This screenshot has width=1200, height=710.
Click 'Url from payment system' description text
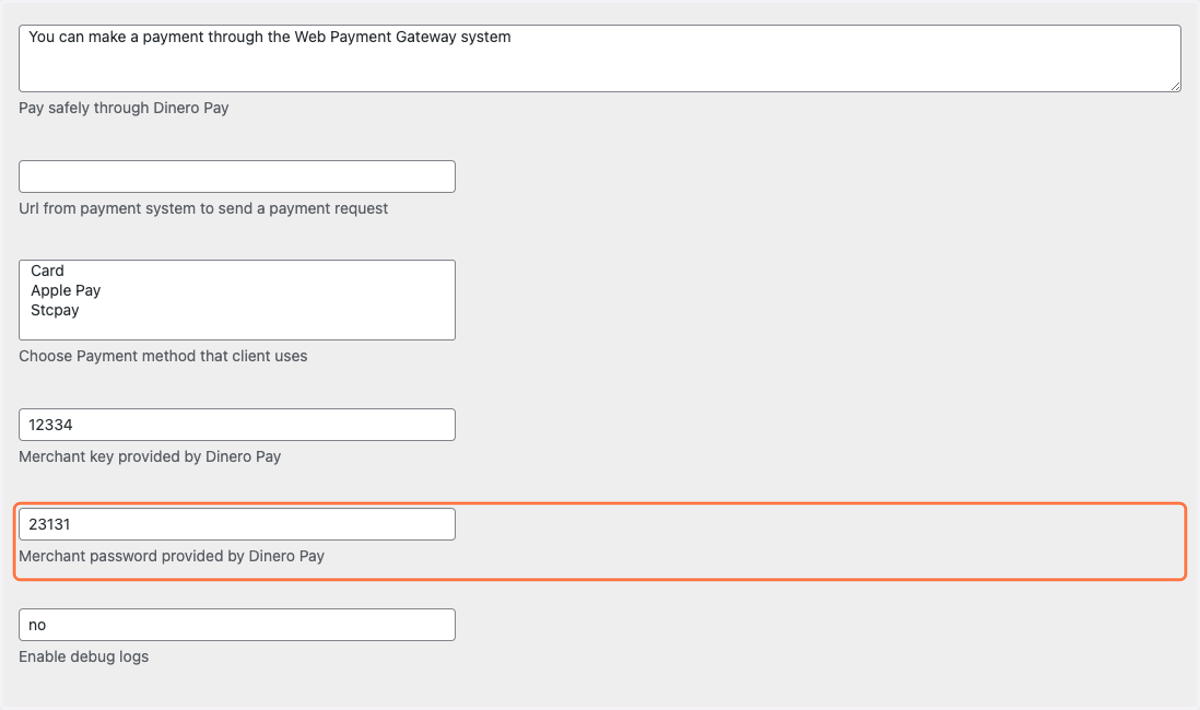click(204, 209)
